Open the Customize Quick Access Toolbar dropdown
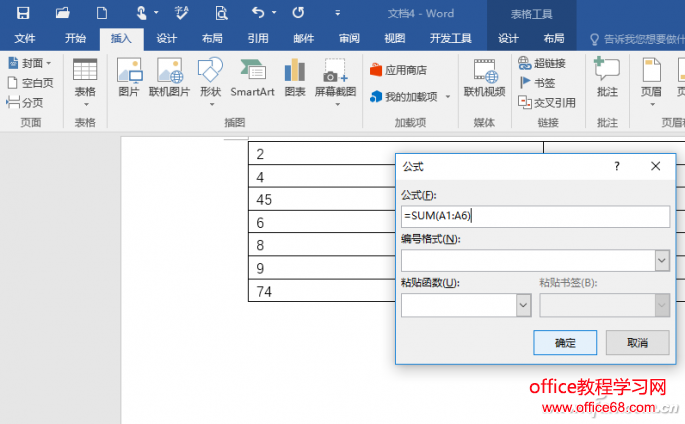Image resolution: width=685 pixels, height=424 pixels. 337,13
